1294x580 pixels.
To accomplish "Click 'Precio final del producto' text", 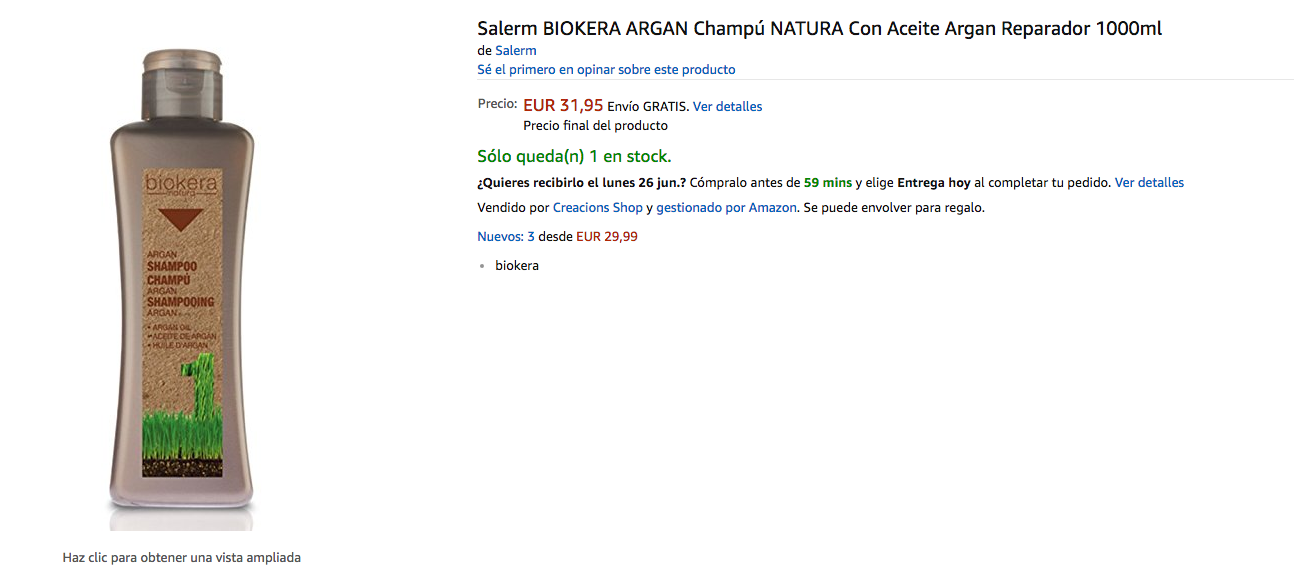I will pos(595,126).
